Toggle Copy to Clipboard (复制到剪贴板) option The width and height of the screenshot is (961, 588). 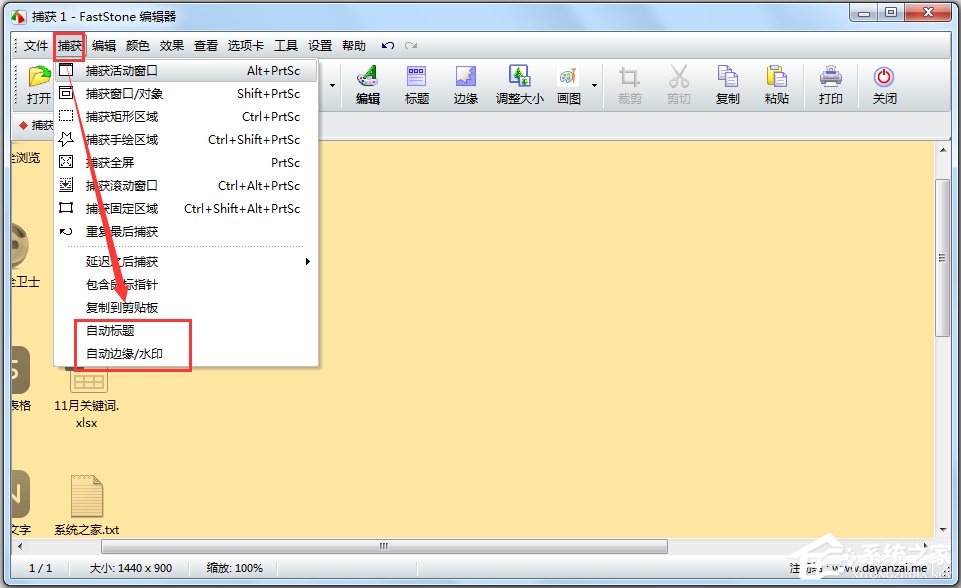coord(122,307)
